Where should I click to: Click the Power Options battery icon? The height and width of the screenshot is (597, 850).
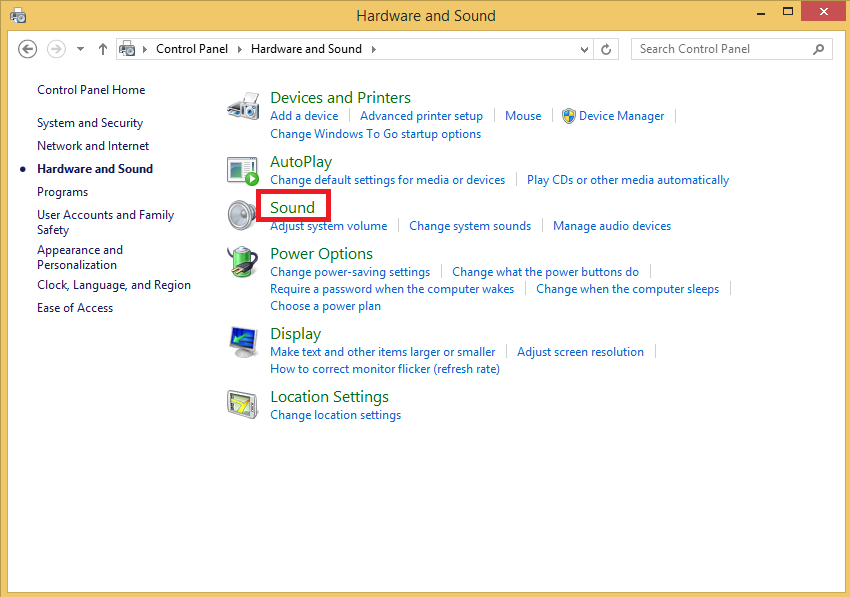[x=242, y=261]
